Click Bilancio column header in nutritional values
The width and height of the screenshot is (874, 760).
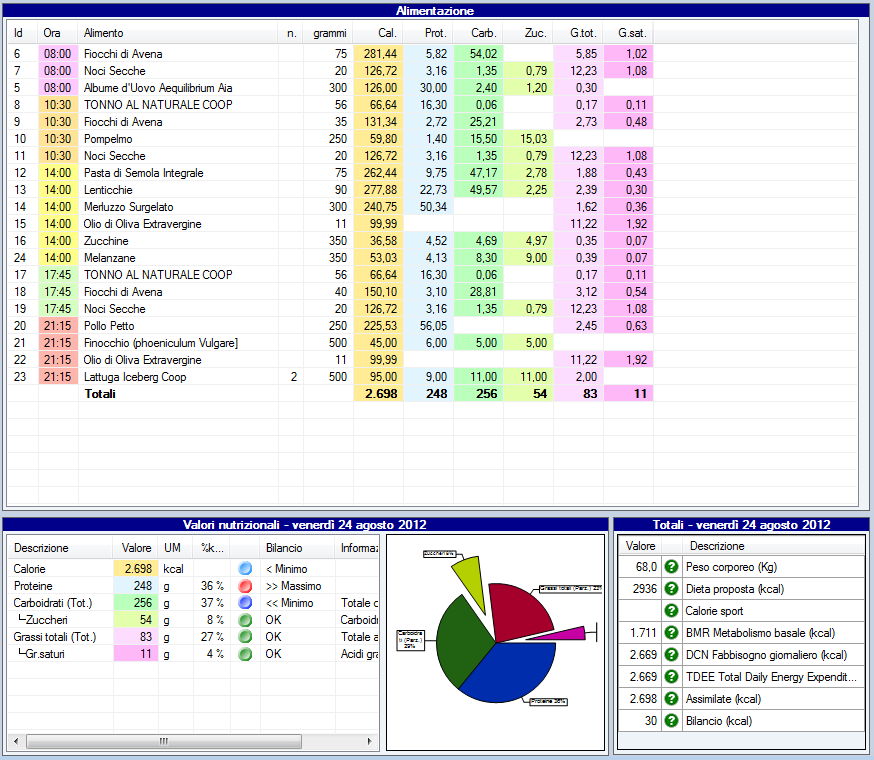point(296,548)
